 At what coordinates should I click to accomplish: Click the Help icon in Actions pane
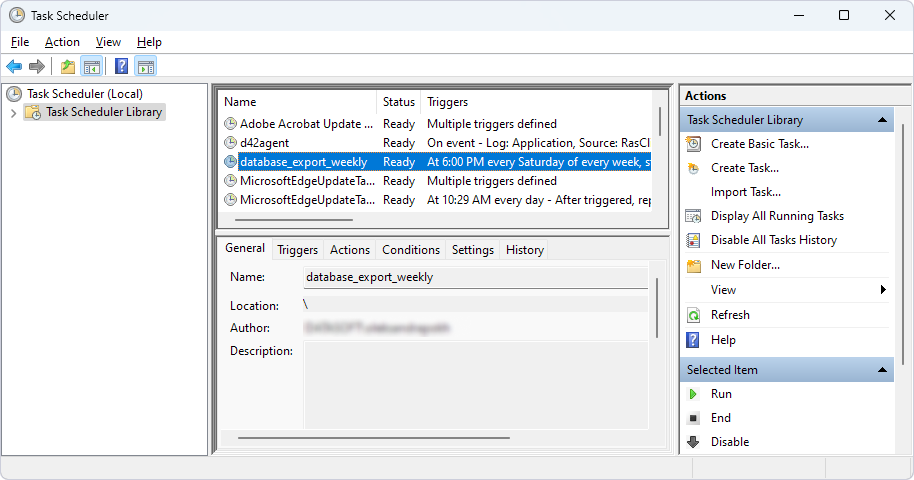tap(692, 340)
